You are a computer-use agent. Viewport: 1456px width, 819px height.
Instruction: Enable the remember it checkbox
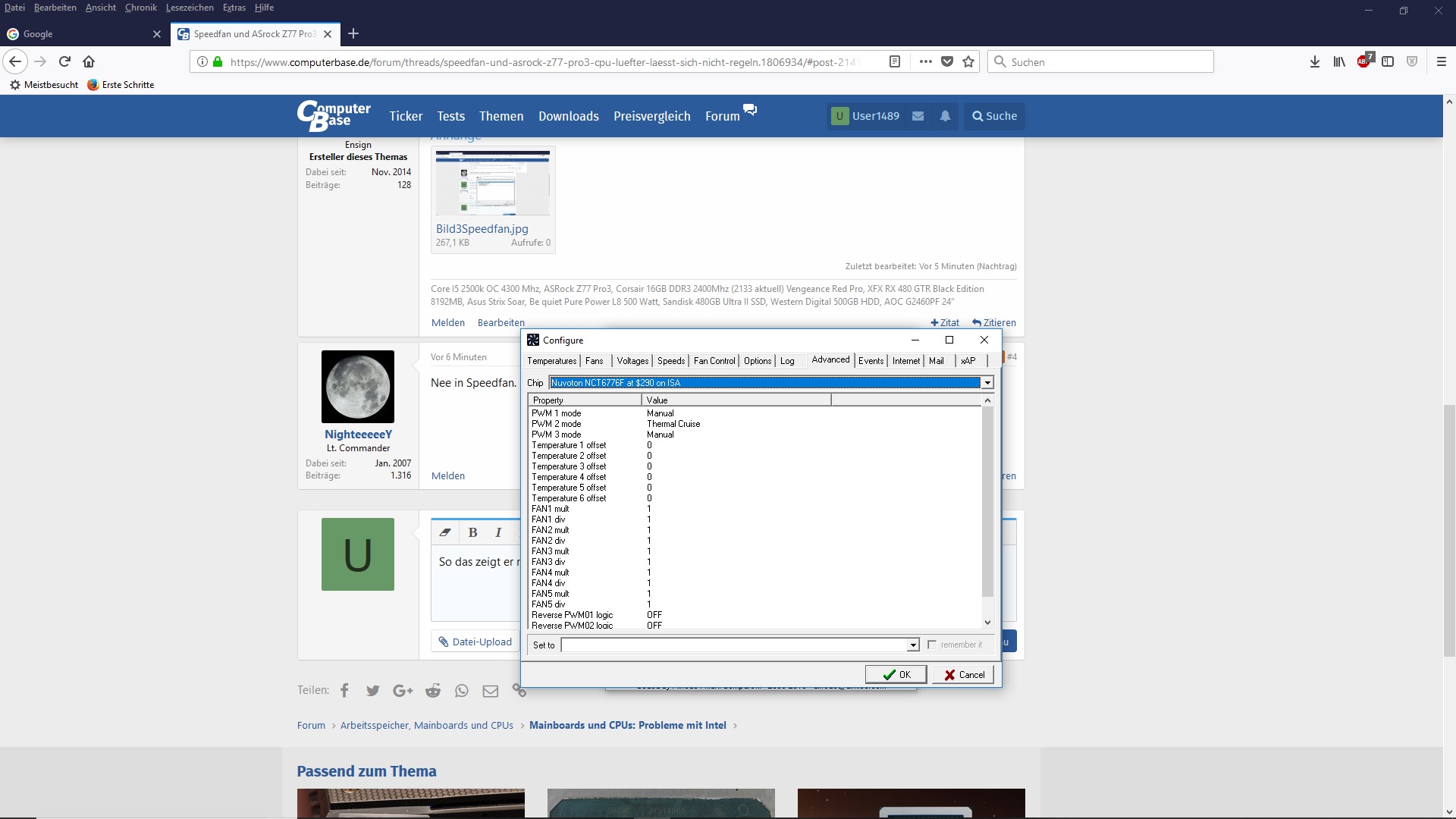(x=932, y=645)
